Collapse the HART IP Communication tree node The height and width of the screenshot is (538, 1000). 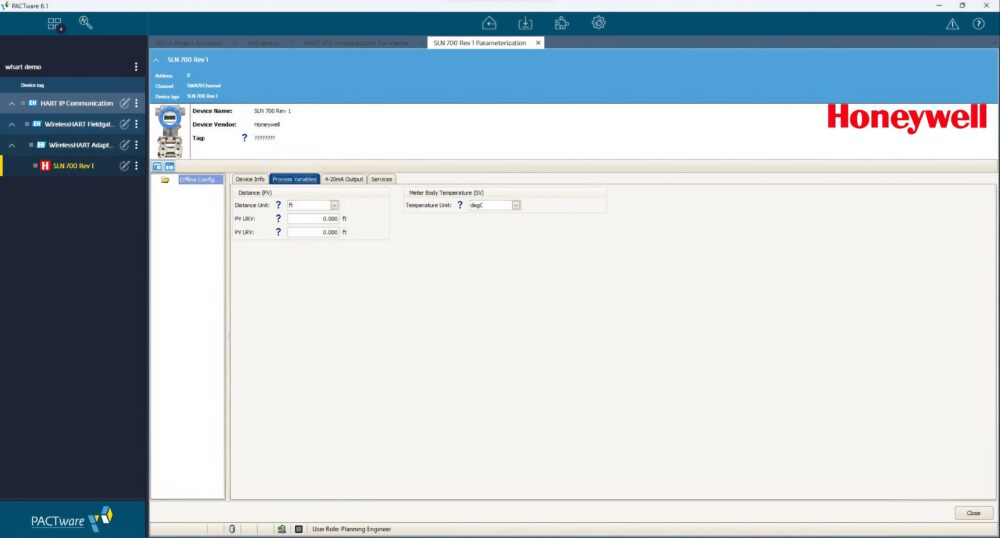coord(11,103)
